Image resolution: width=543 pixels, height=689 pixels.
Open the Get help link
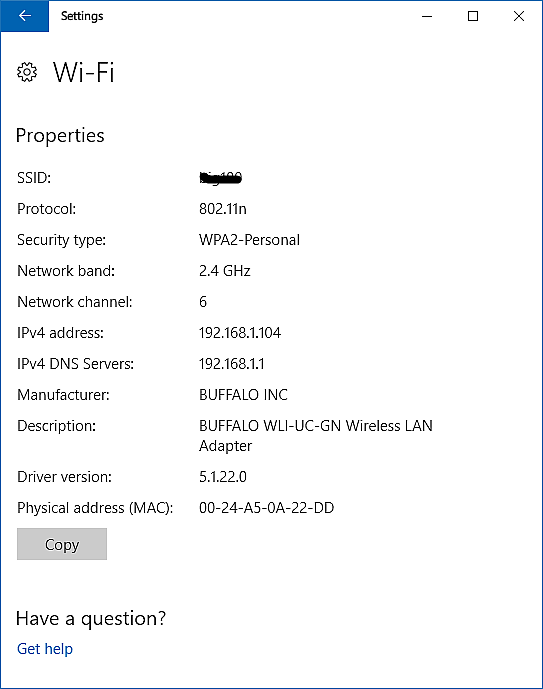click(45, 649)
